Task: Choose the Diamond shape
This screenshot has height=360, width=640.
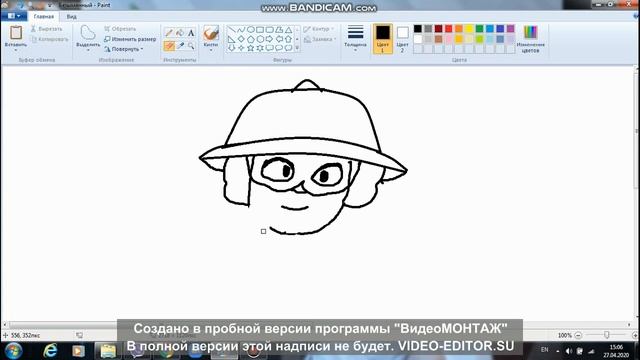Action: pyautogui.click(x=241, y=39)
